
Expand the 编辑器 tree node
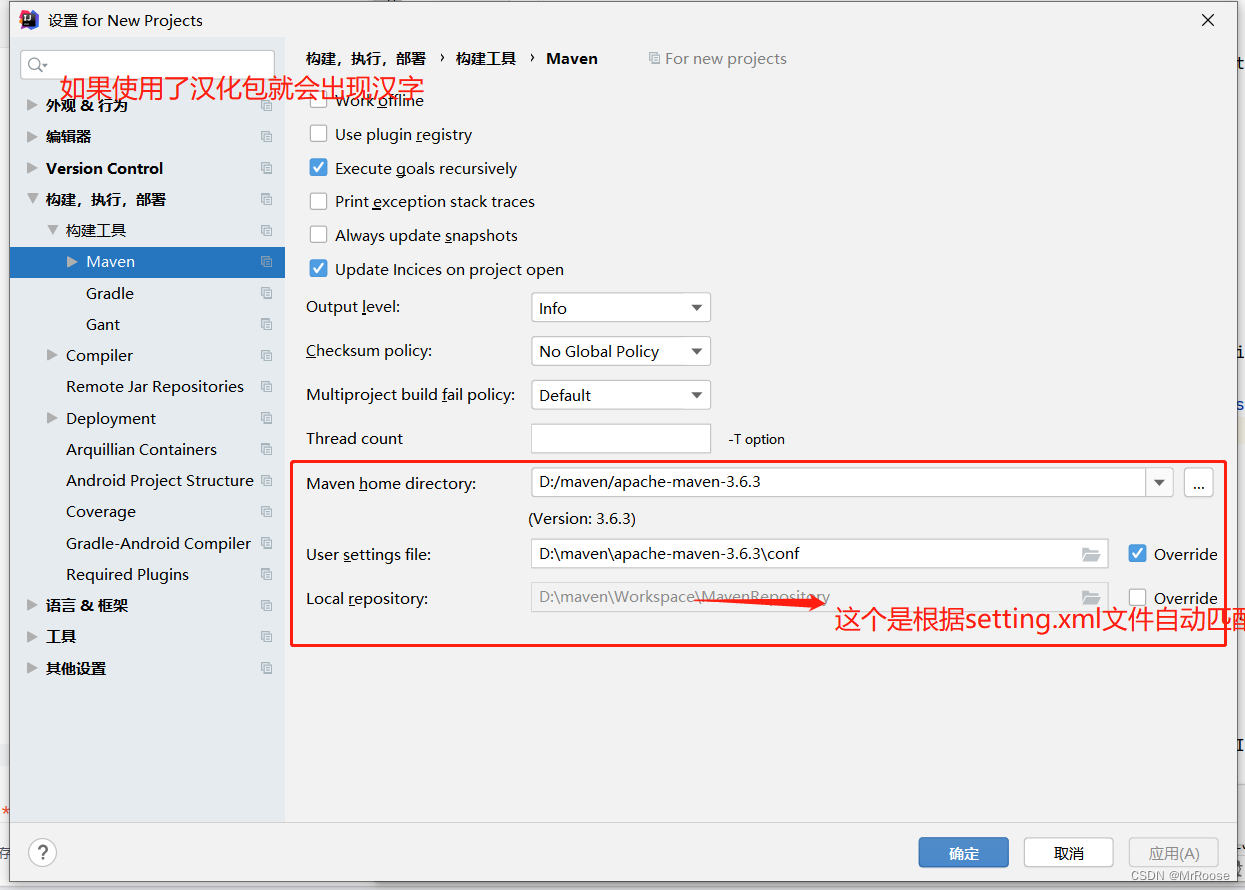(x=32, y=136)
